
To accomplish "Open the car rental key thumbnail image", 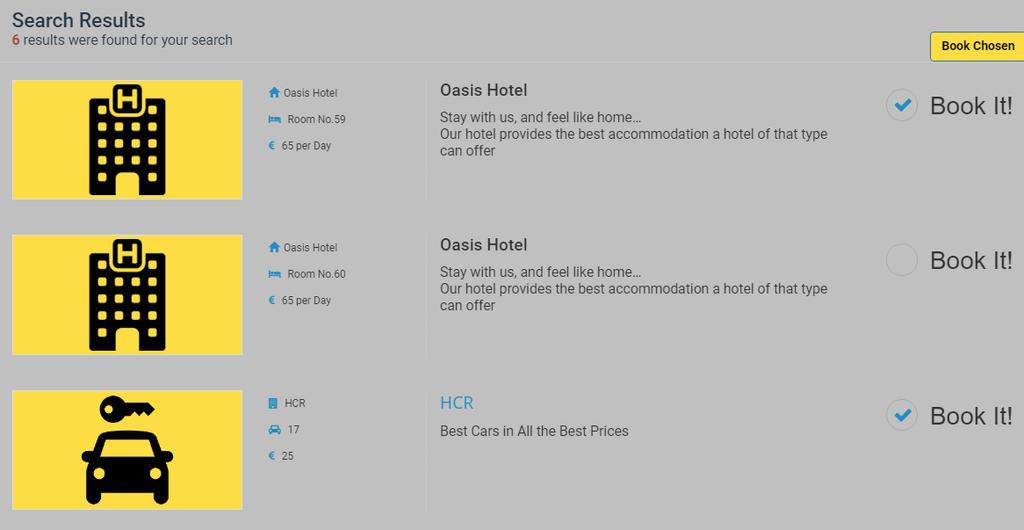I will [127, 450].
